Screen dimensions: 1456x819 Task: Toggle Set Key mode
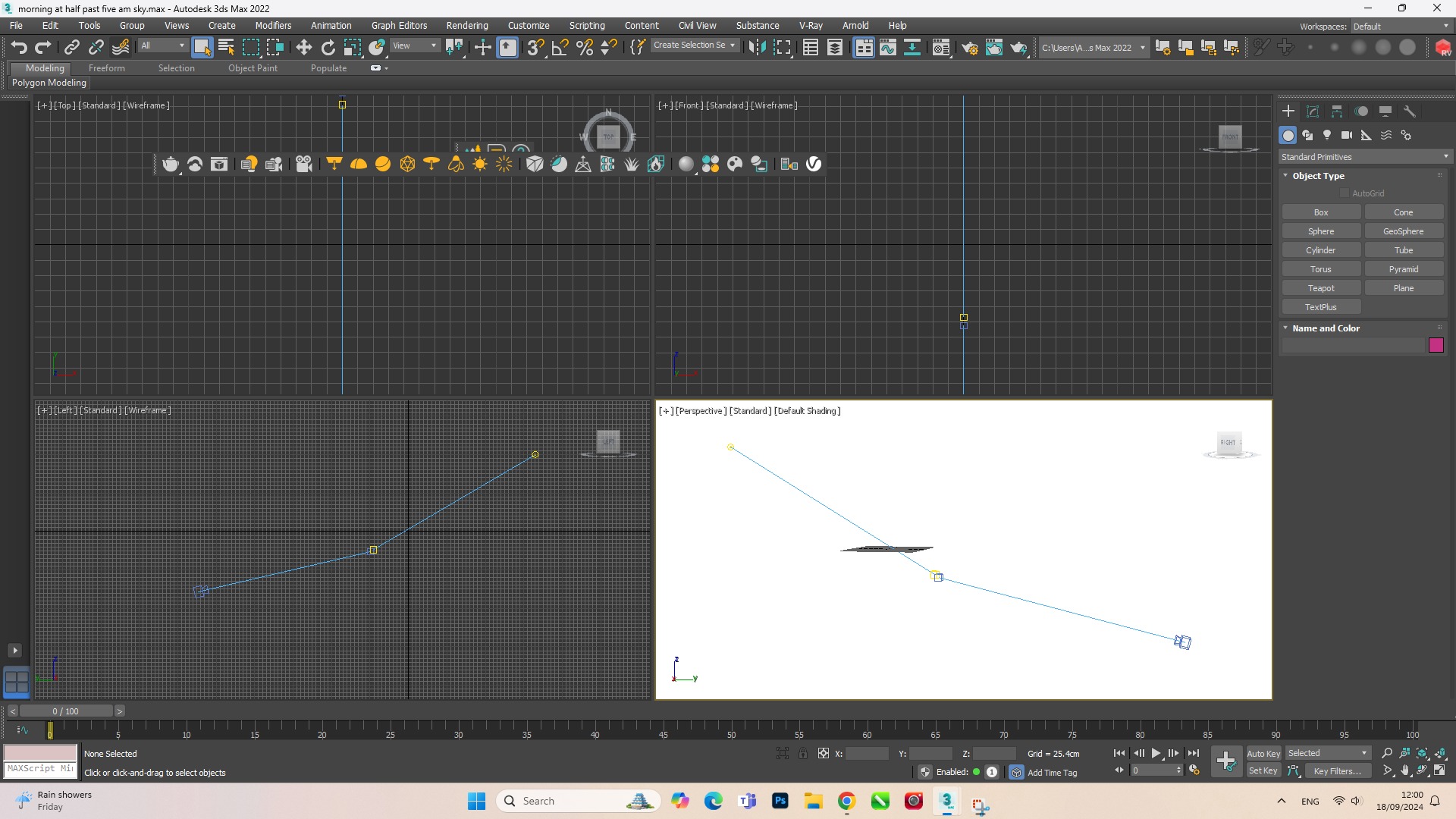1263,770
